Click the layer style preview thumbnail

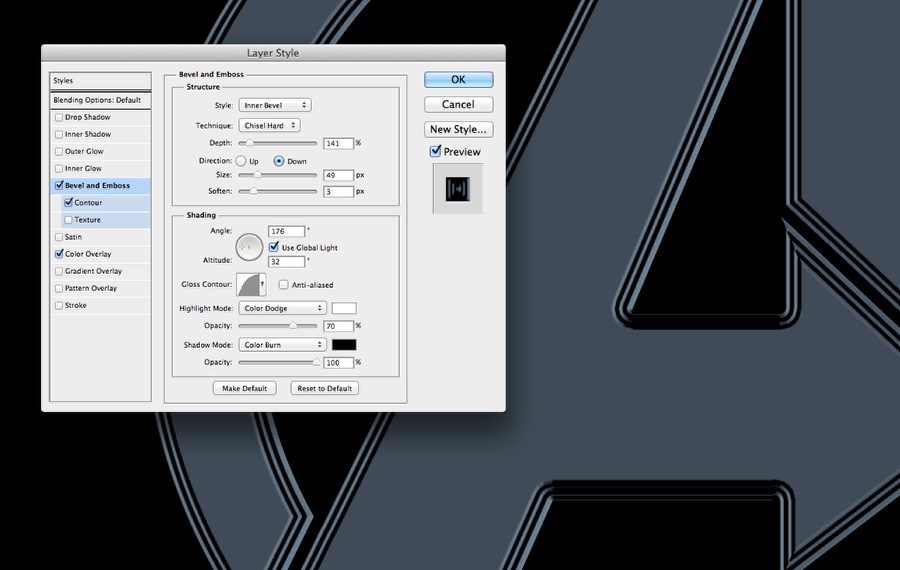coord(458,189)
